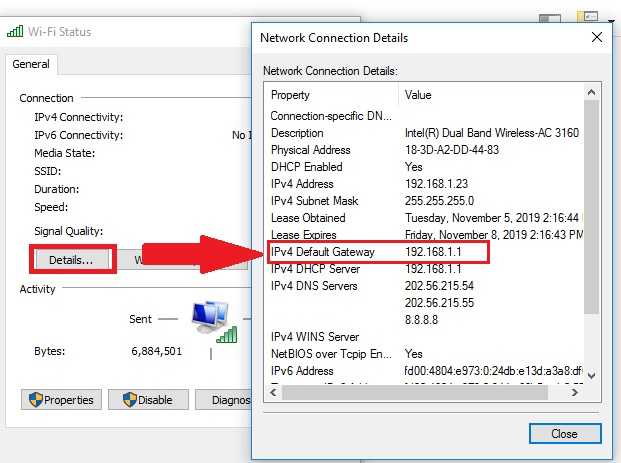Viewport: 621px width, 463px height.
Task: Select the MAC value 18-3D-A2-DD-44-83
Action: [x=452, y=150]
